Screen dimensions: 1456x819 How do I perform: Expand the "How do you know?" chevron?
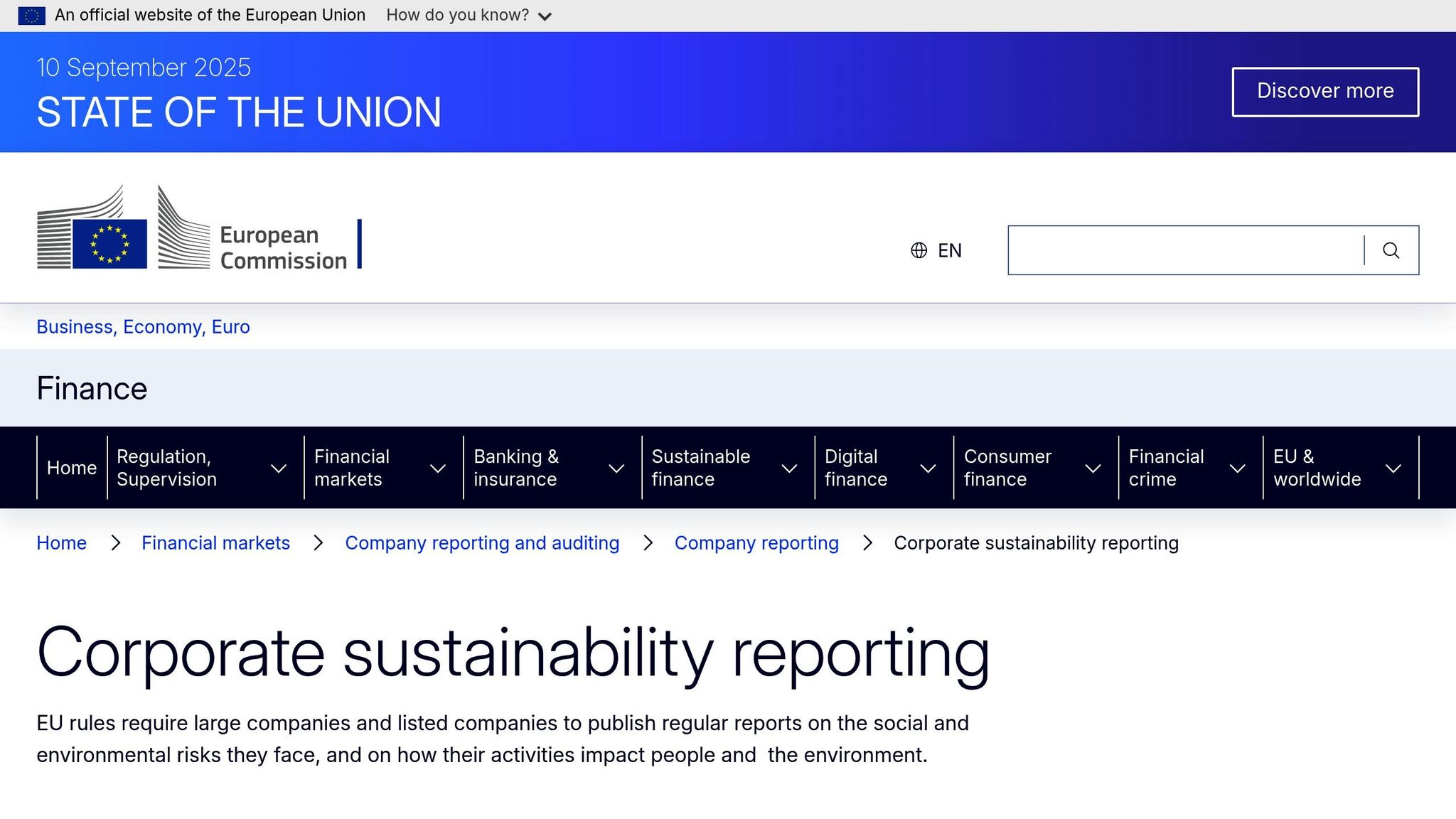[545, 16]
